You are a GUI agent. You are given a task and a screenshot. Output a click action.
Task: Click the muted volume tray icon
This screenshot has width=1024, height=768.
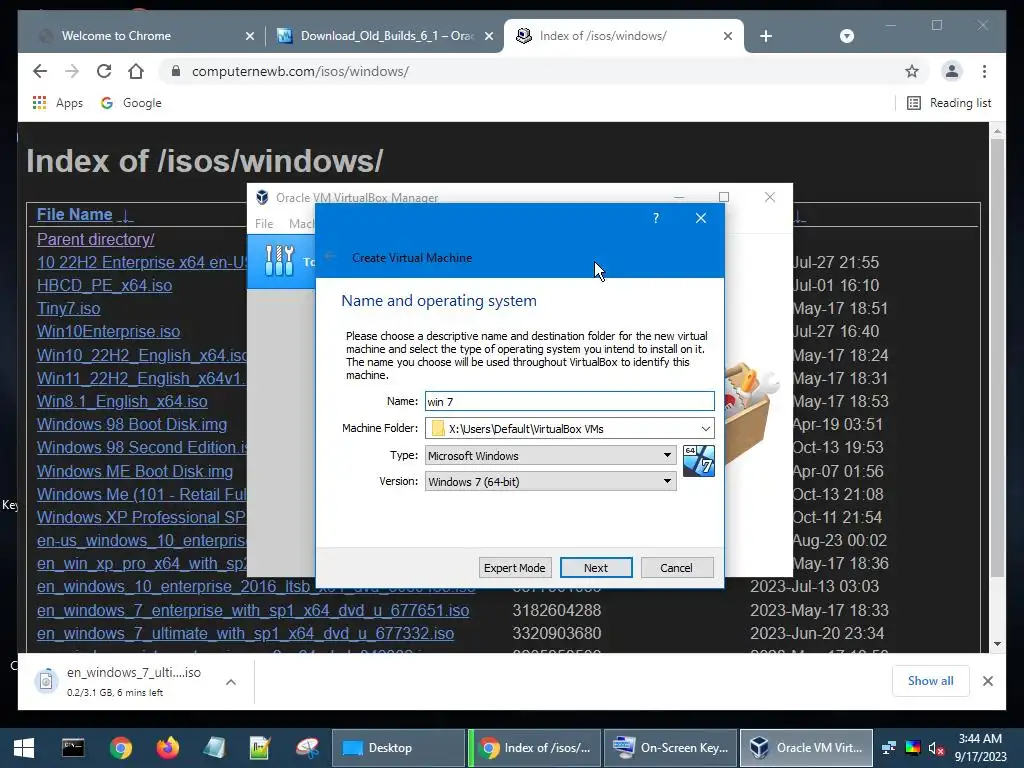[936, 748]
